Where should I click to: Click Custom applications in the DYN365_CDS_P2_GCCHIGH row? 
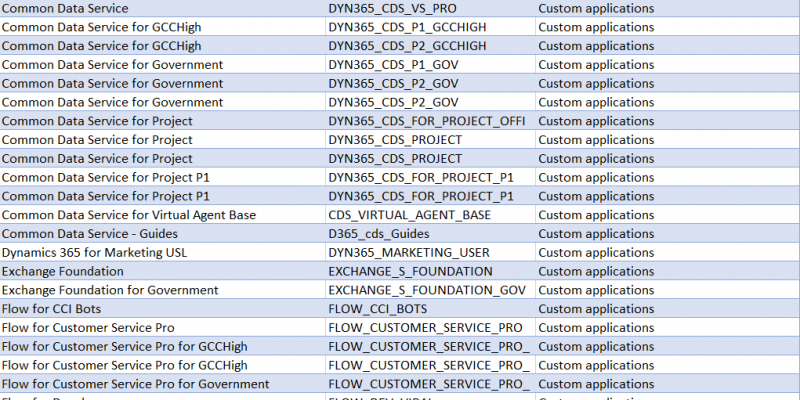667,45
